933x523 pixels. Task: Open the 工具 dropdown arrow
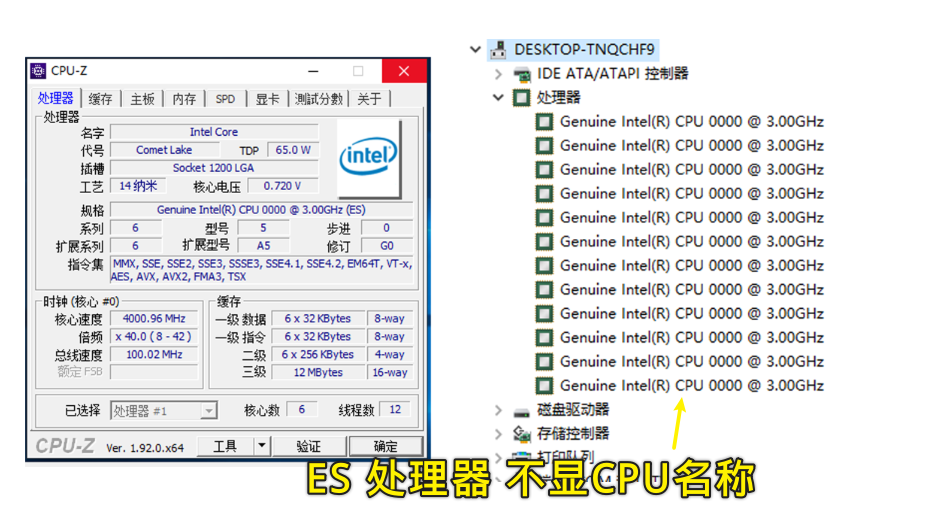tap(261, 446)
